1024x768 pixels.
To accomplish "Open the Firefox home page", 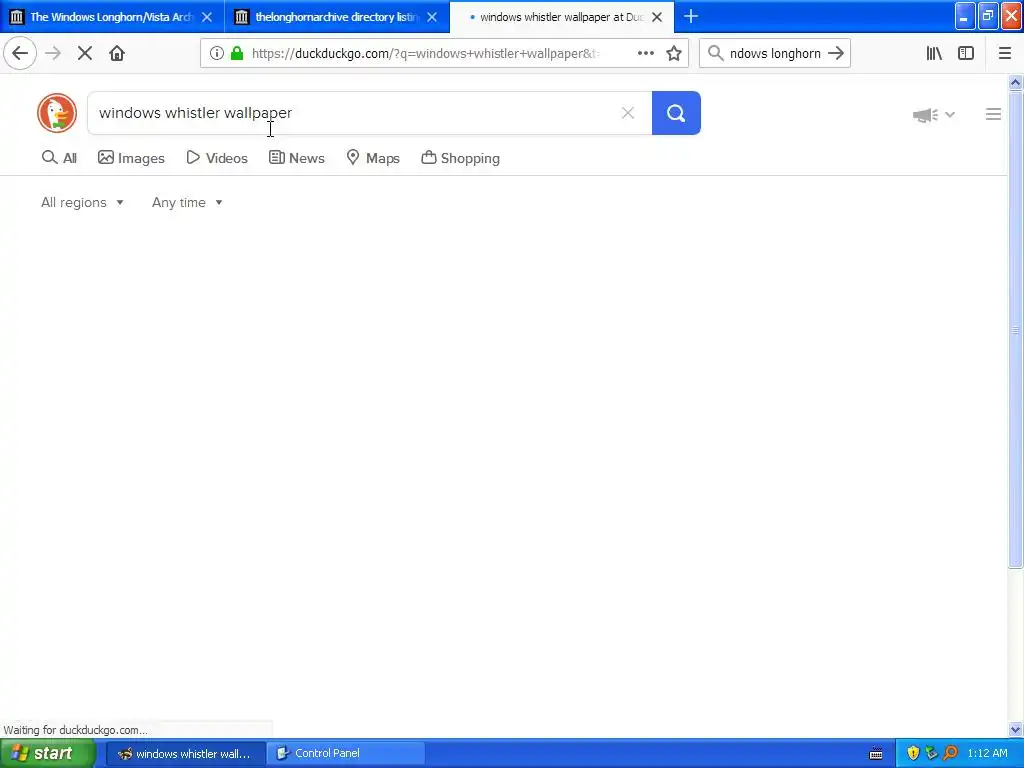I will (x=117, y=54).
